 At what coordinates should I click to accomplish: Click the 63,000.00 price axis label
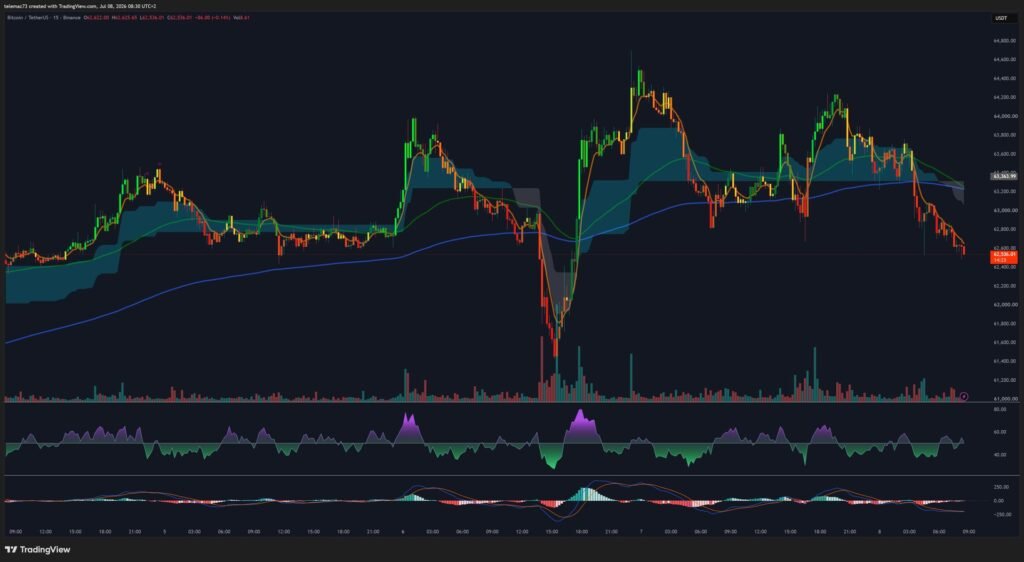point(1004,210)
